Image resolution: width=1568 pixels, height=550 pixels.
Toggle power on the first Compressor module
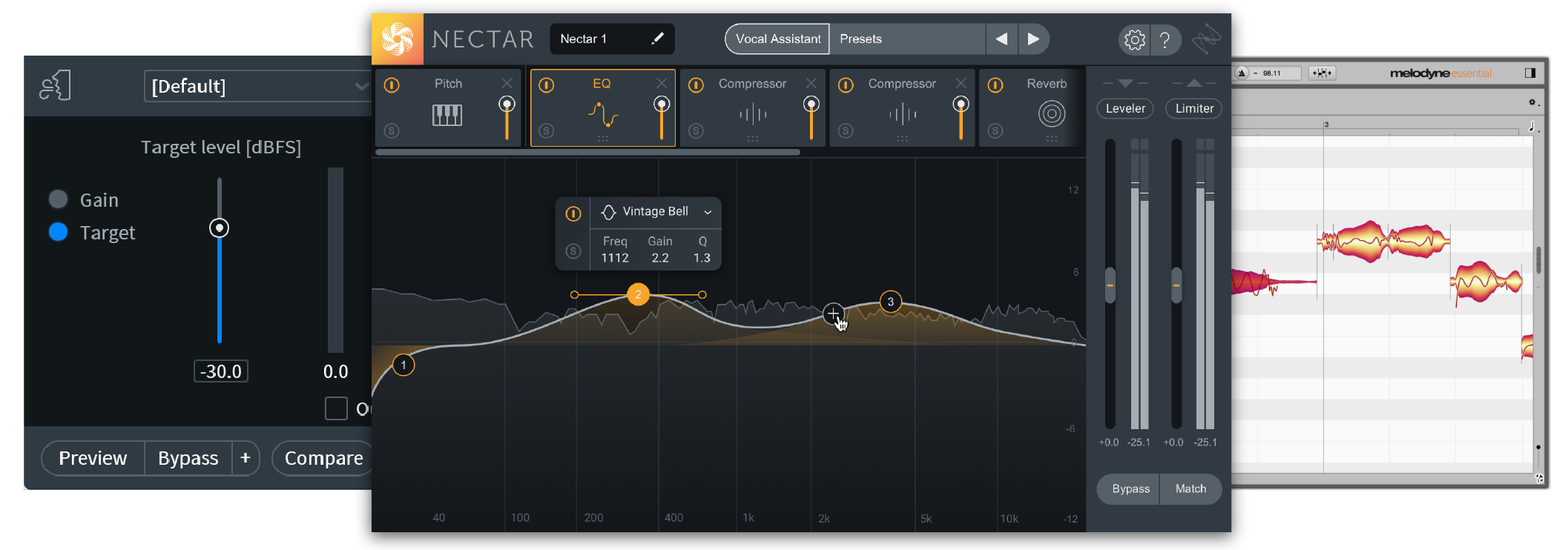tap(696, 85)
